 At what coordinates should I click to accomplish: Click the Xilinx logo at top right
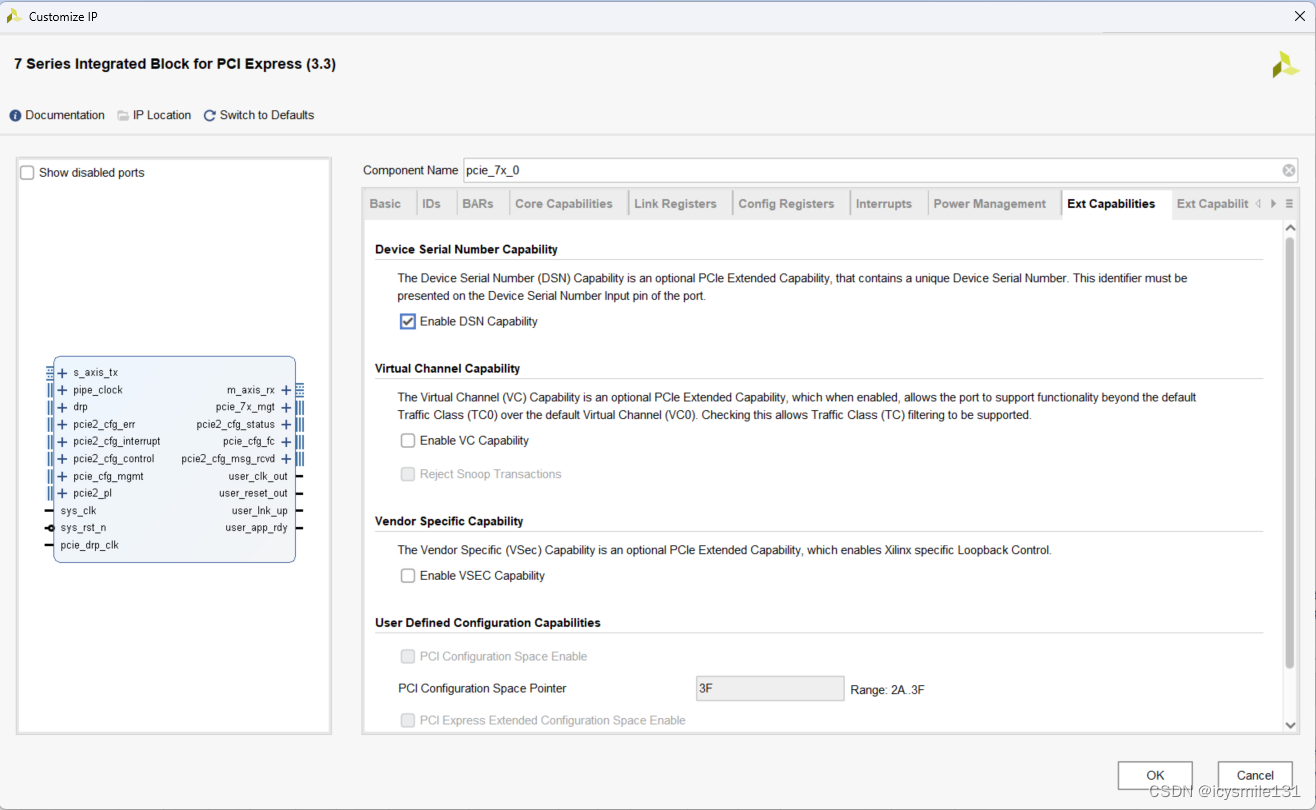point(1285,65)
